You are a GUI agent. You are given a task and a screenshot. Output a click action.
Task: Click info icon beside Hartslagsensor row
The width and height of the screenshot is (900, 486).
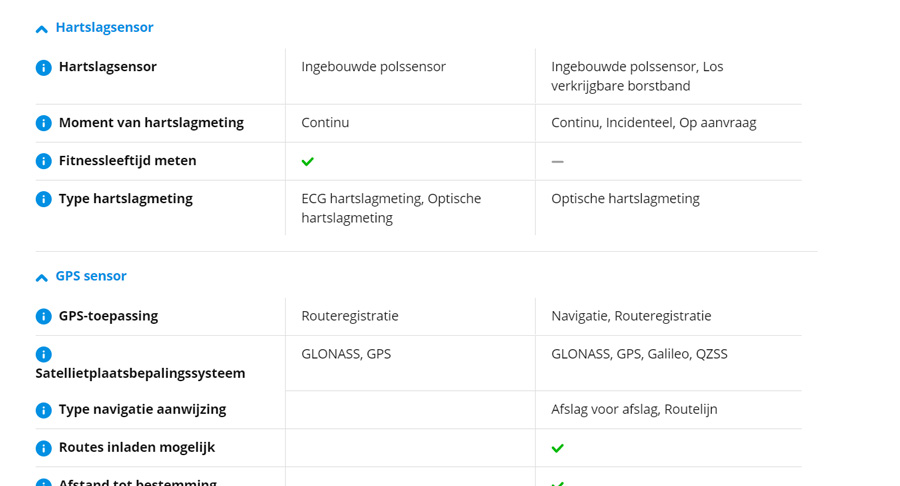pos(44,68)
